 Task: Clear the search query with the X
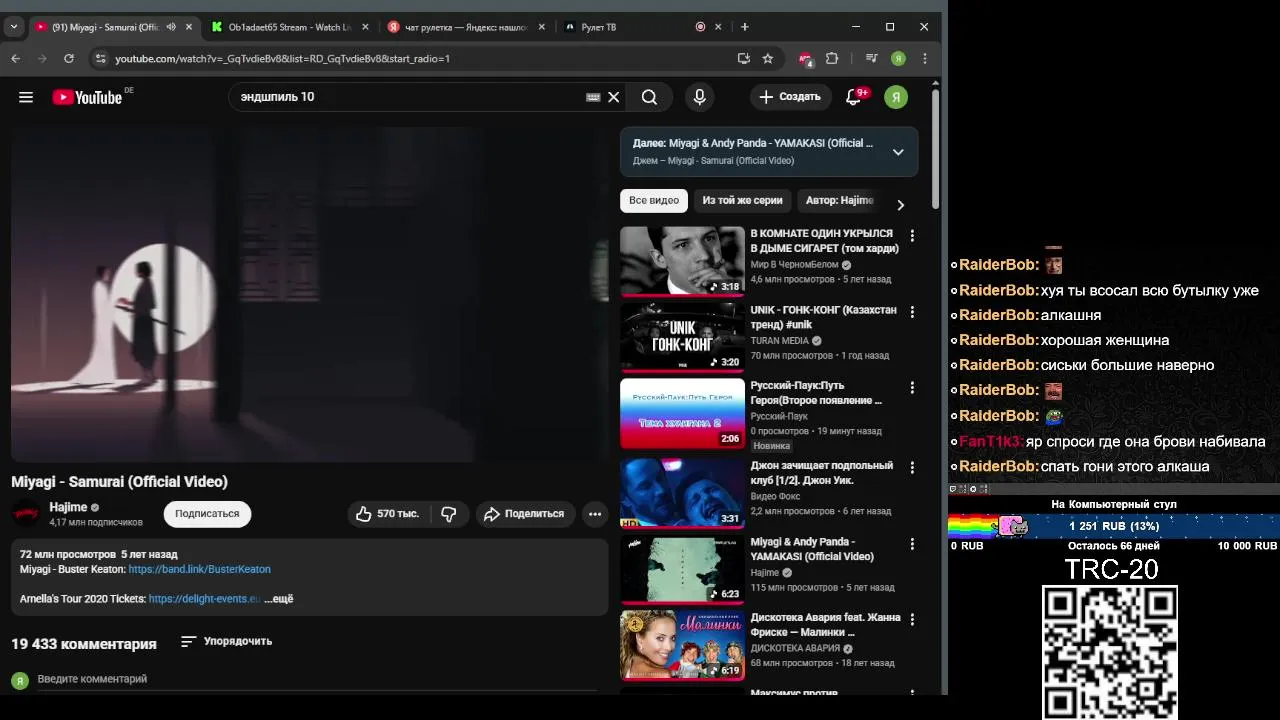coord(614,97)
